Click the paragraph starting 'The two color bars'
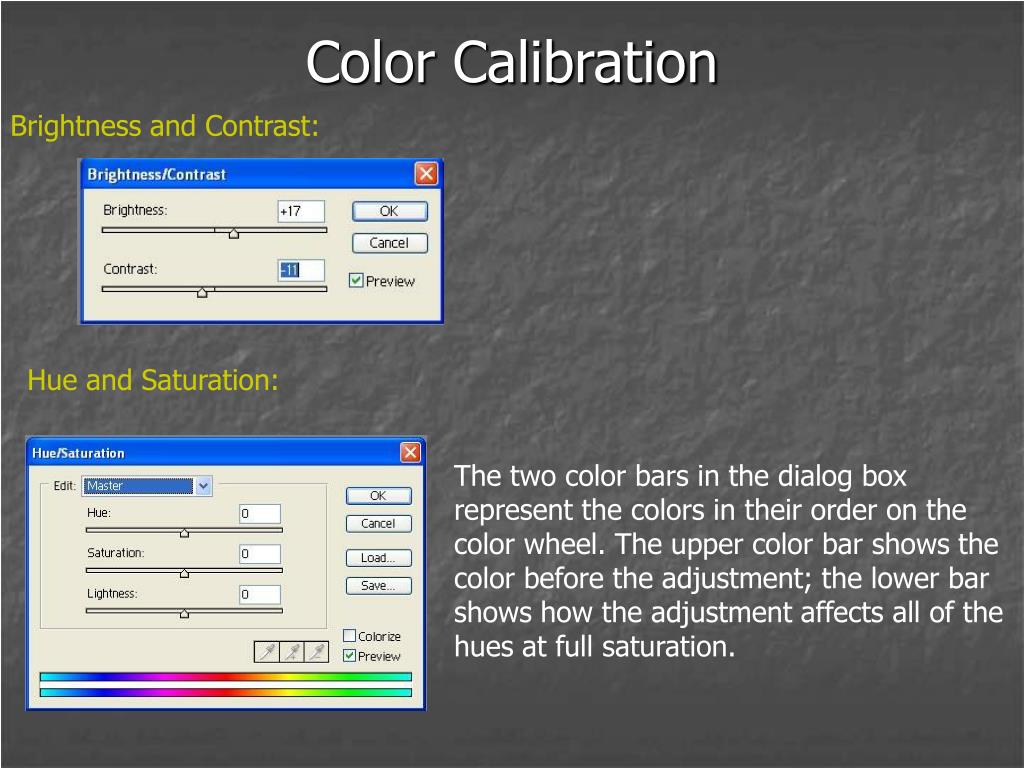The width and height of the screenshot is (1024, 768). point(728,562)
